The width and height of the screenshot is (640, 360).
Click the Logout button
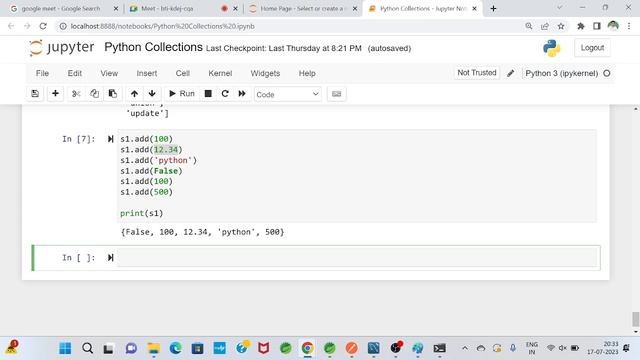592,48
